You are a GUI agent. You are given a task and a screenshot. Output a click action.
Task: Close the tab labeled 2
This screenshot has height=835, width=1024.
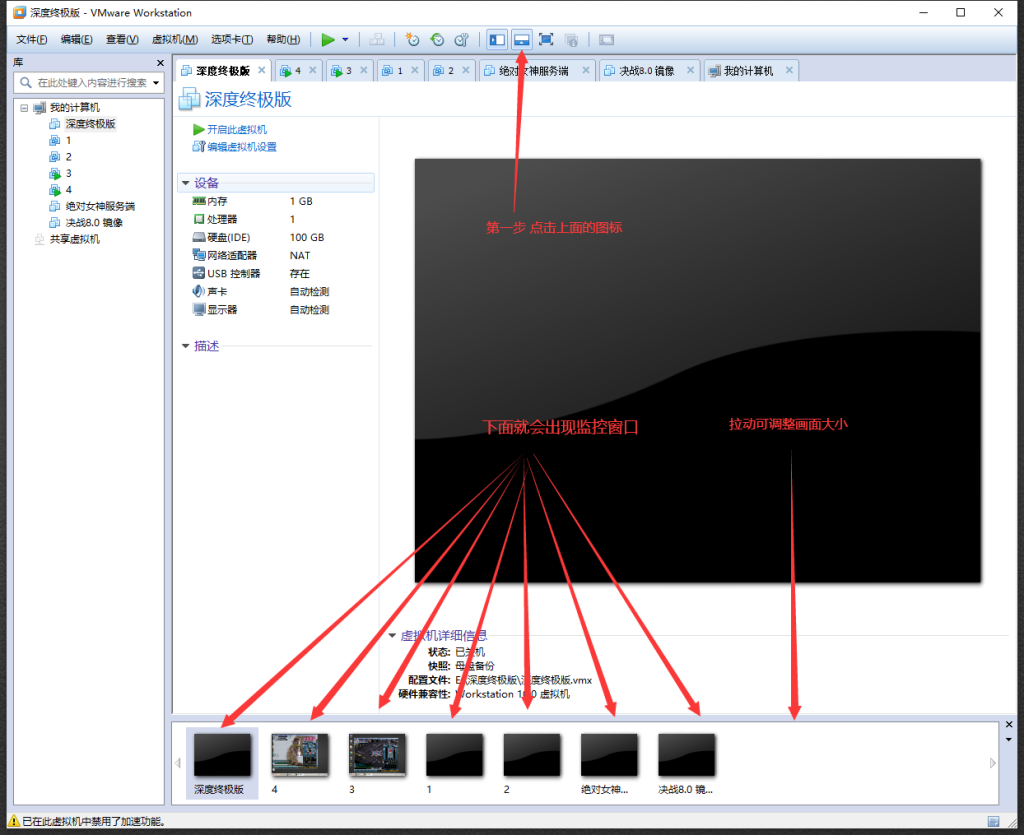pos(466,70)
